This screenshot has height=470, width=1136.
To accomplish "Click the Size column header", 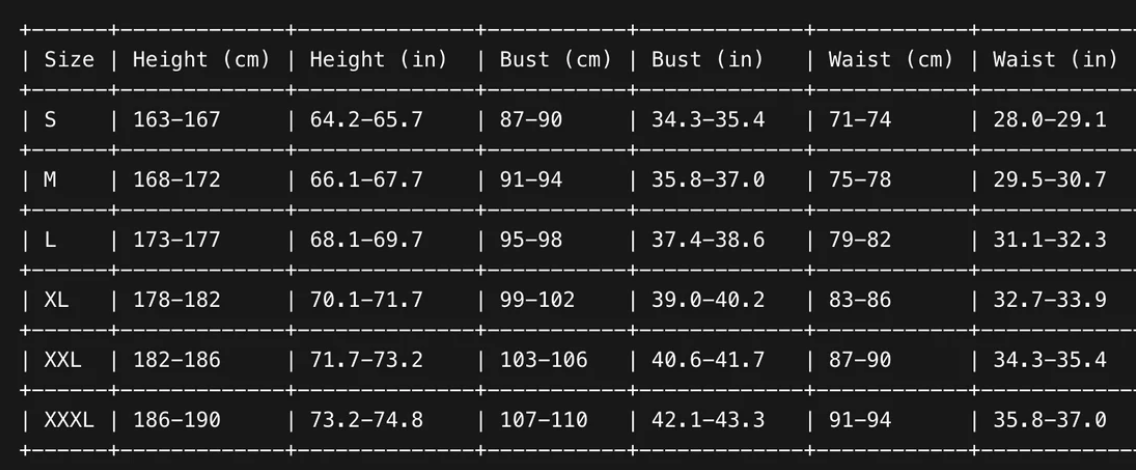I will [69, 59].
